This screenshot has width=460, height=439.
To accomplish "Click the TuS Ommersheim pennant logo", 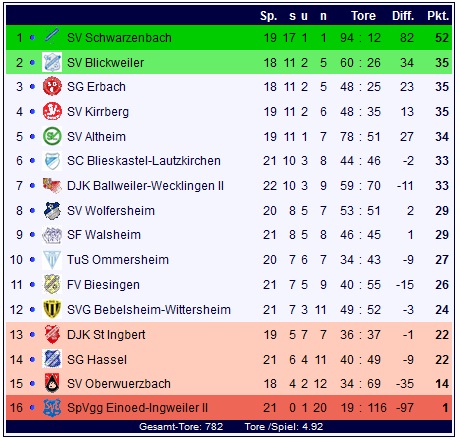I will [52, 260].
